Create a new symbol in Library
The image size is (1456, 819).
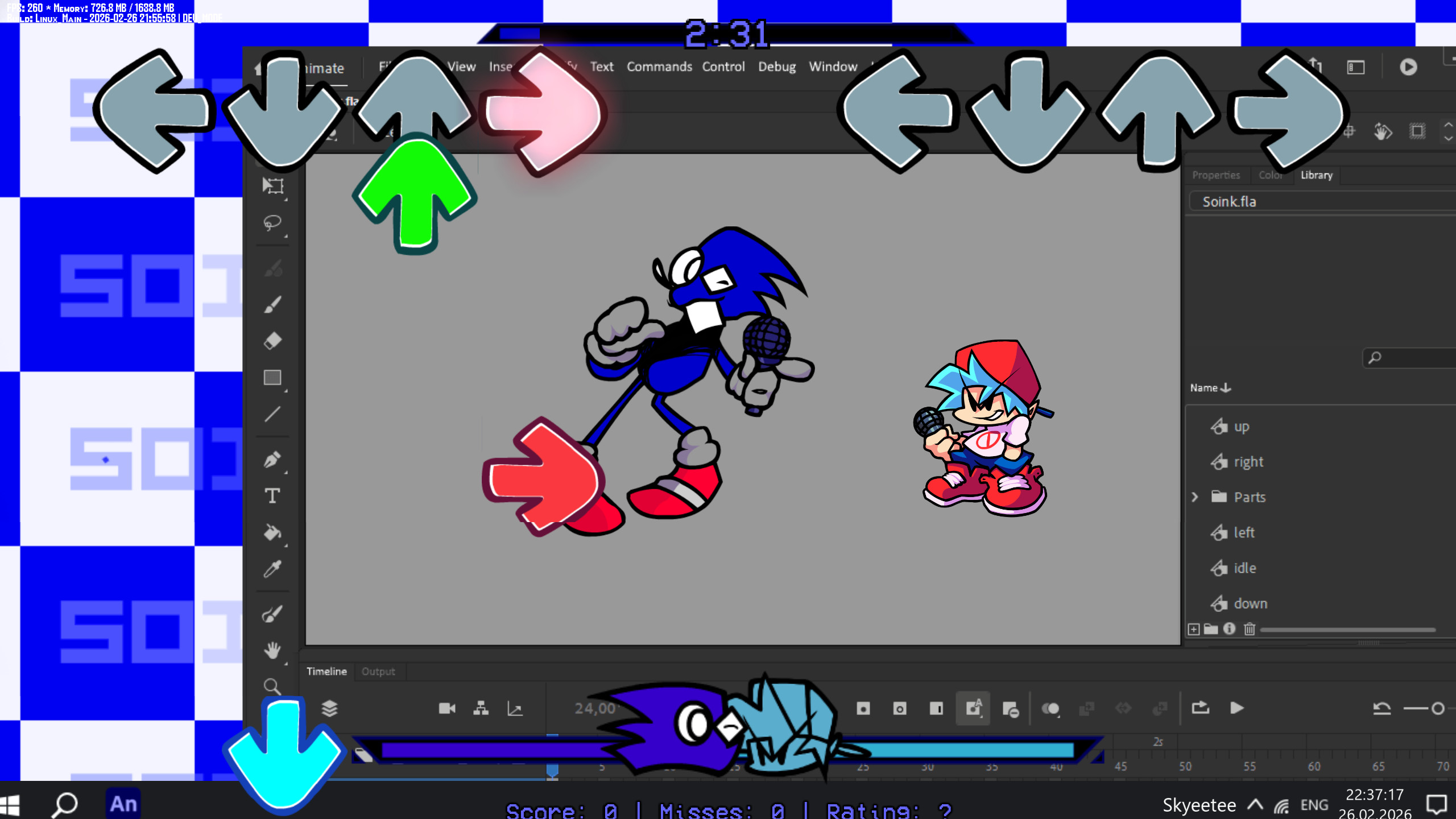1194,629
